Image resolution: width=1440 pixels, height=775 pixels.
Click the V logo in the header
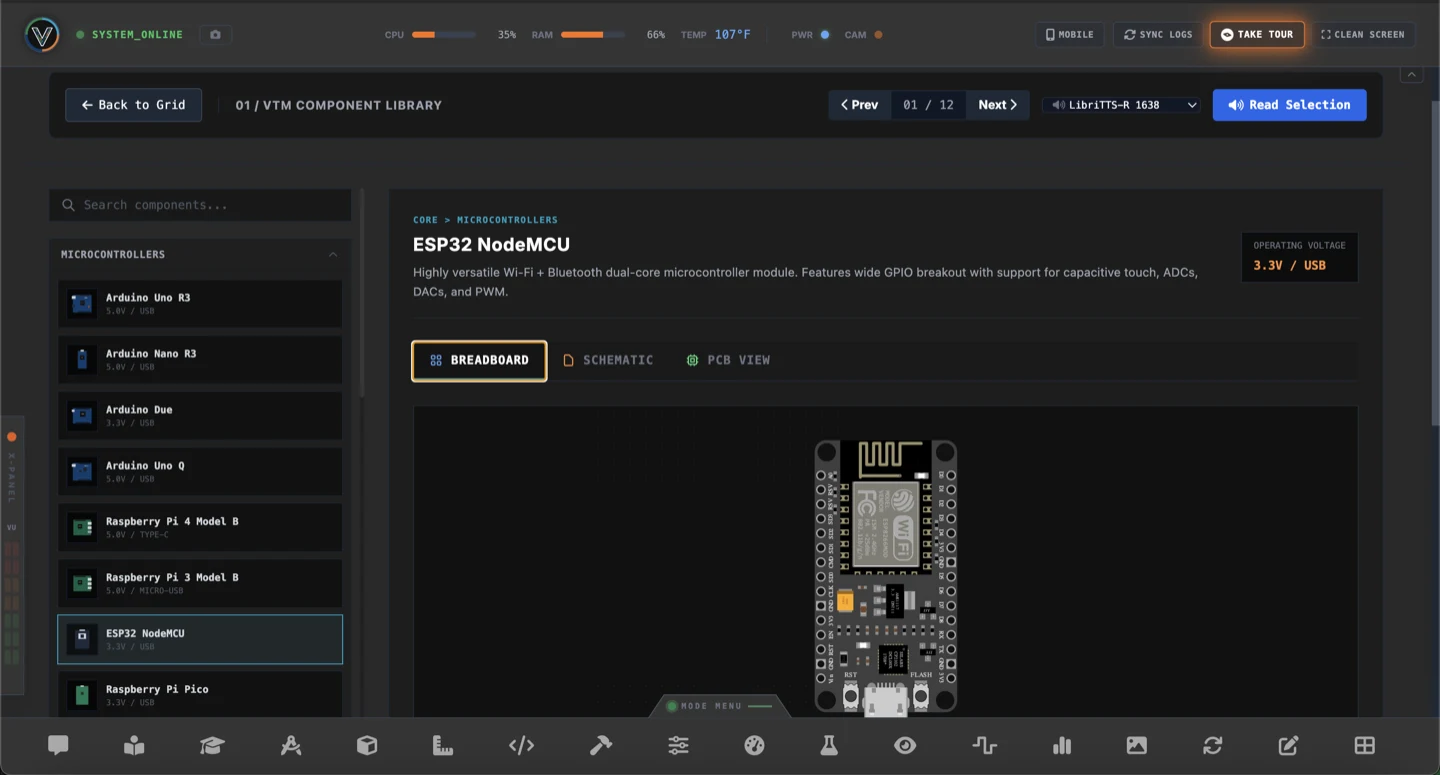pos(42,35)
